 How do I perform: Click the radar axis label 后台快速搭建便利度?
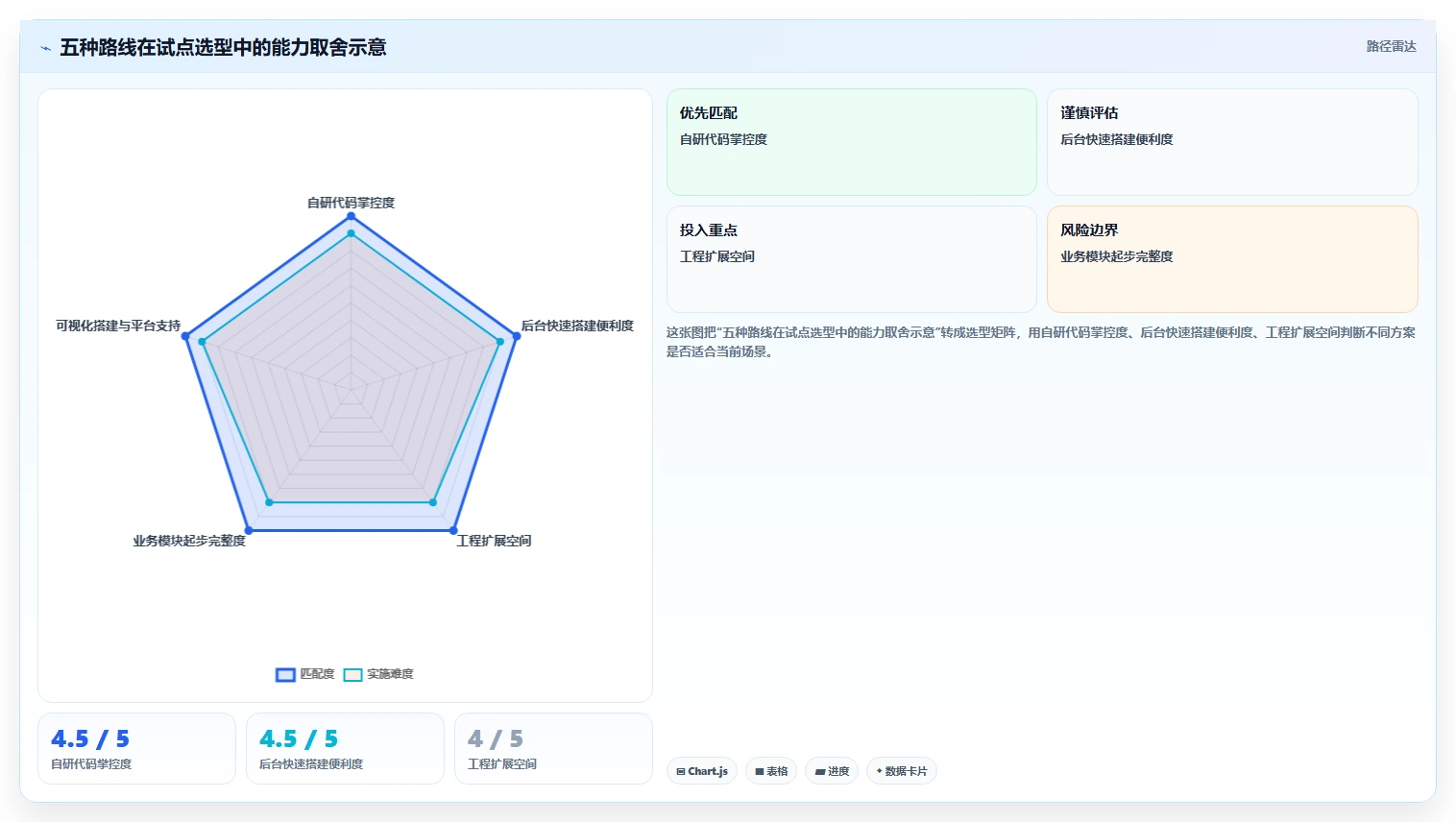coord(577,326)
